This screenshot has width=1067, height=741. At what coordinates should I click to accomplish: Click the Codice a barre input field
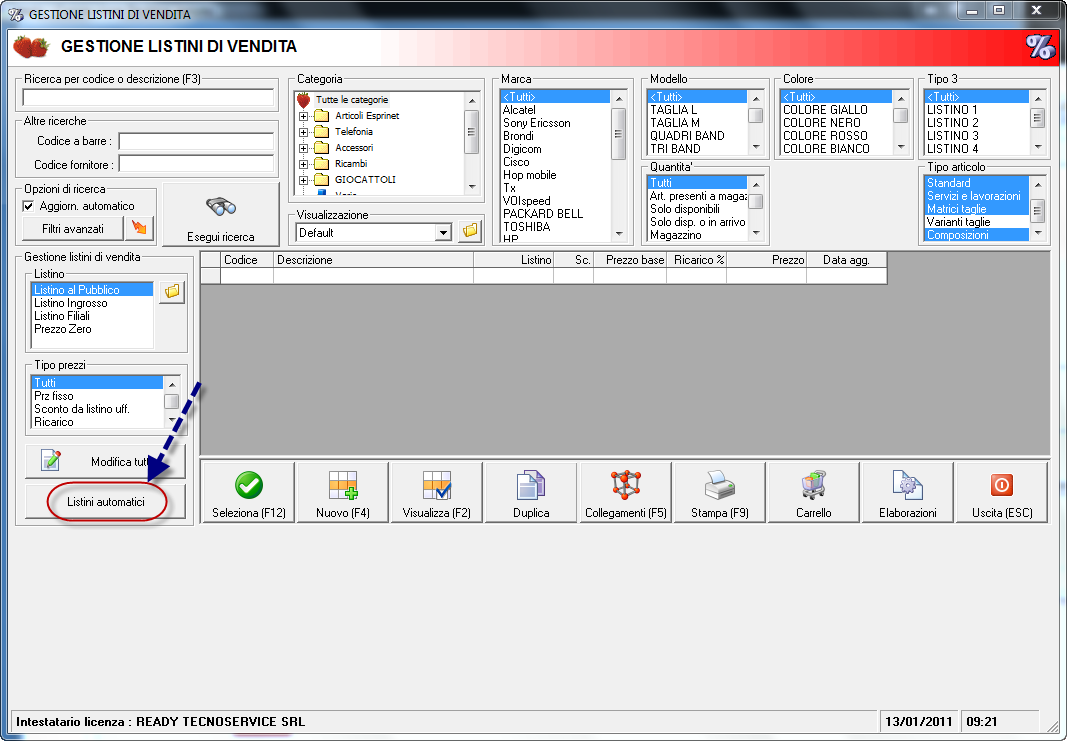[x=197, y=142]
